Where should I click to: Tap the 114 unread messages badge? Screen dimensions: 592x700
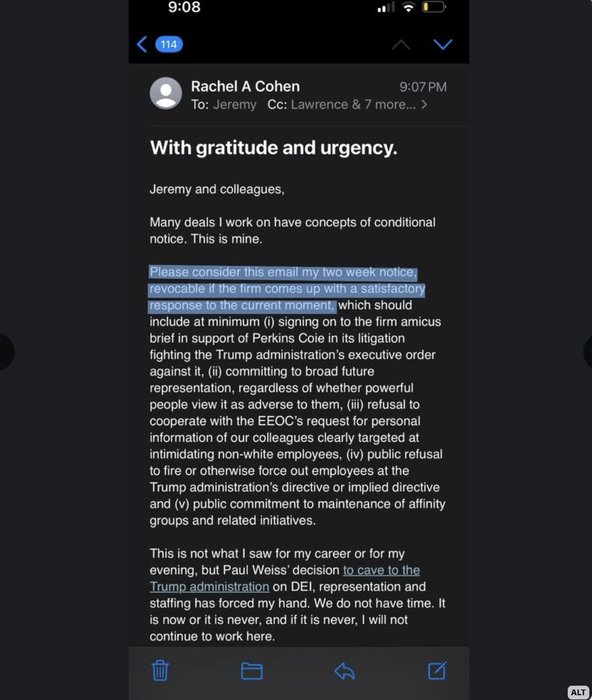169,44
